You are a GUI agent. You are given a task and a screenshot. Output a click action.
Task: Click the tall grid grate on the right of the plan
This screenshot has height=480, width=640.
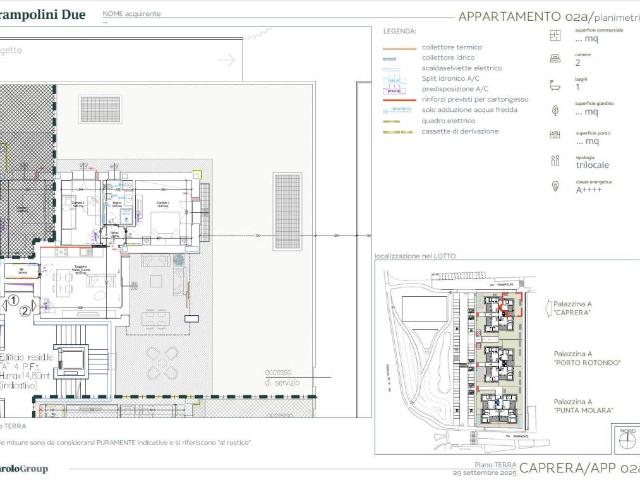[x=288, y=211]
